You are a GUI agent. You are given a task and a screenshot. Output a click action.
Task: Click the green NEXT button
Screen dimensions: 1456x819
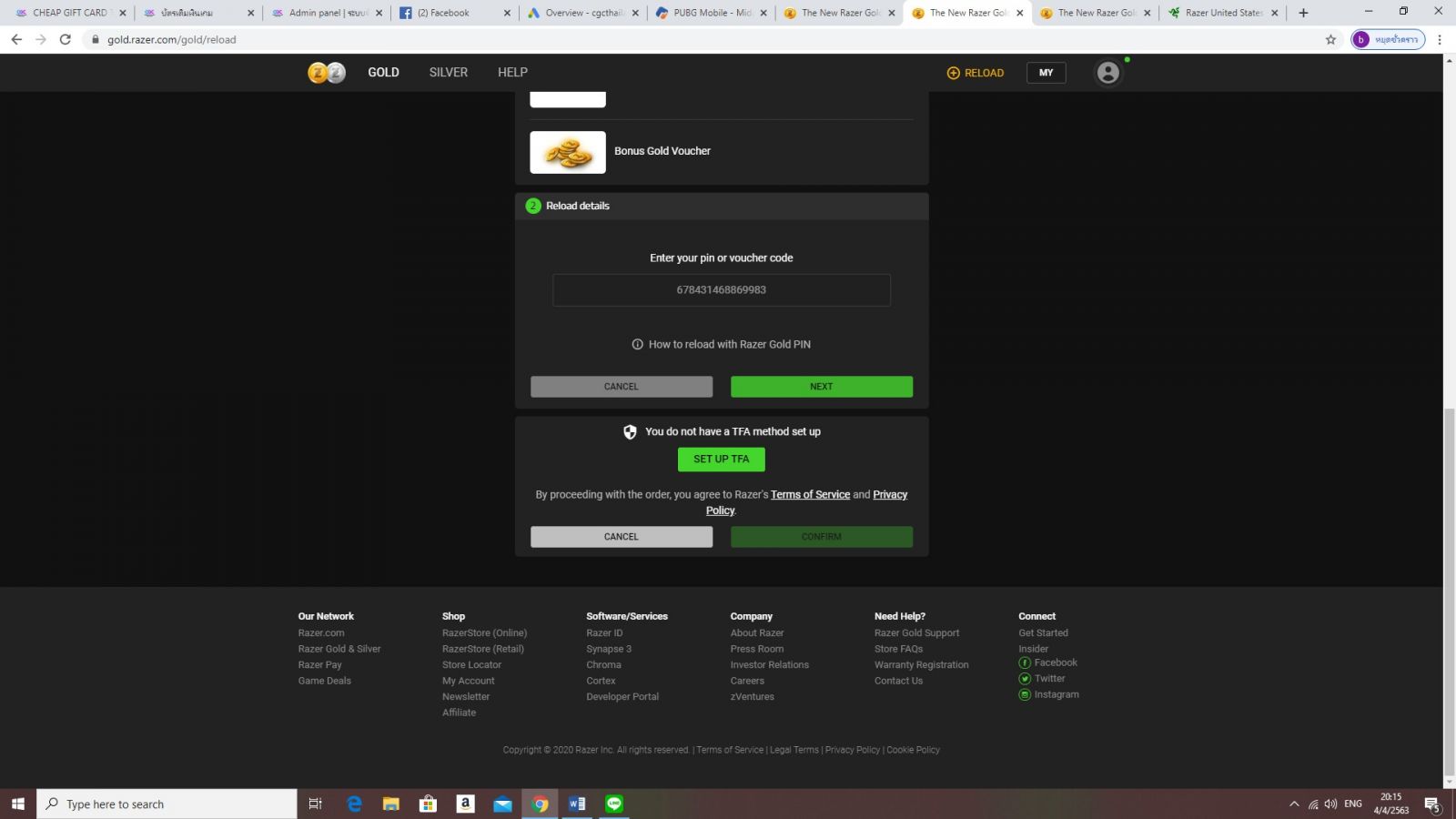[822, 387]
